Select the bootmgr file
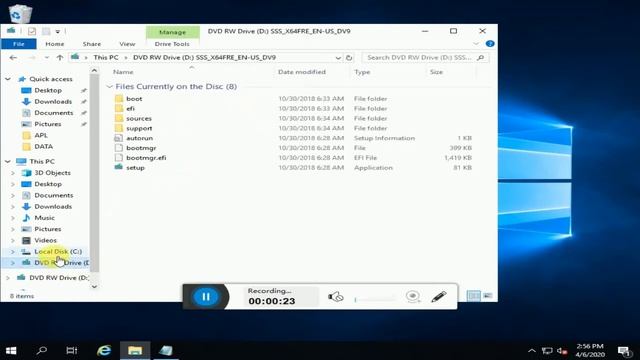640x360 pixels. [141, 148]
